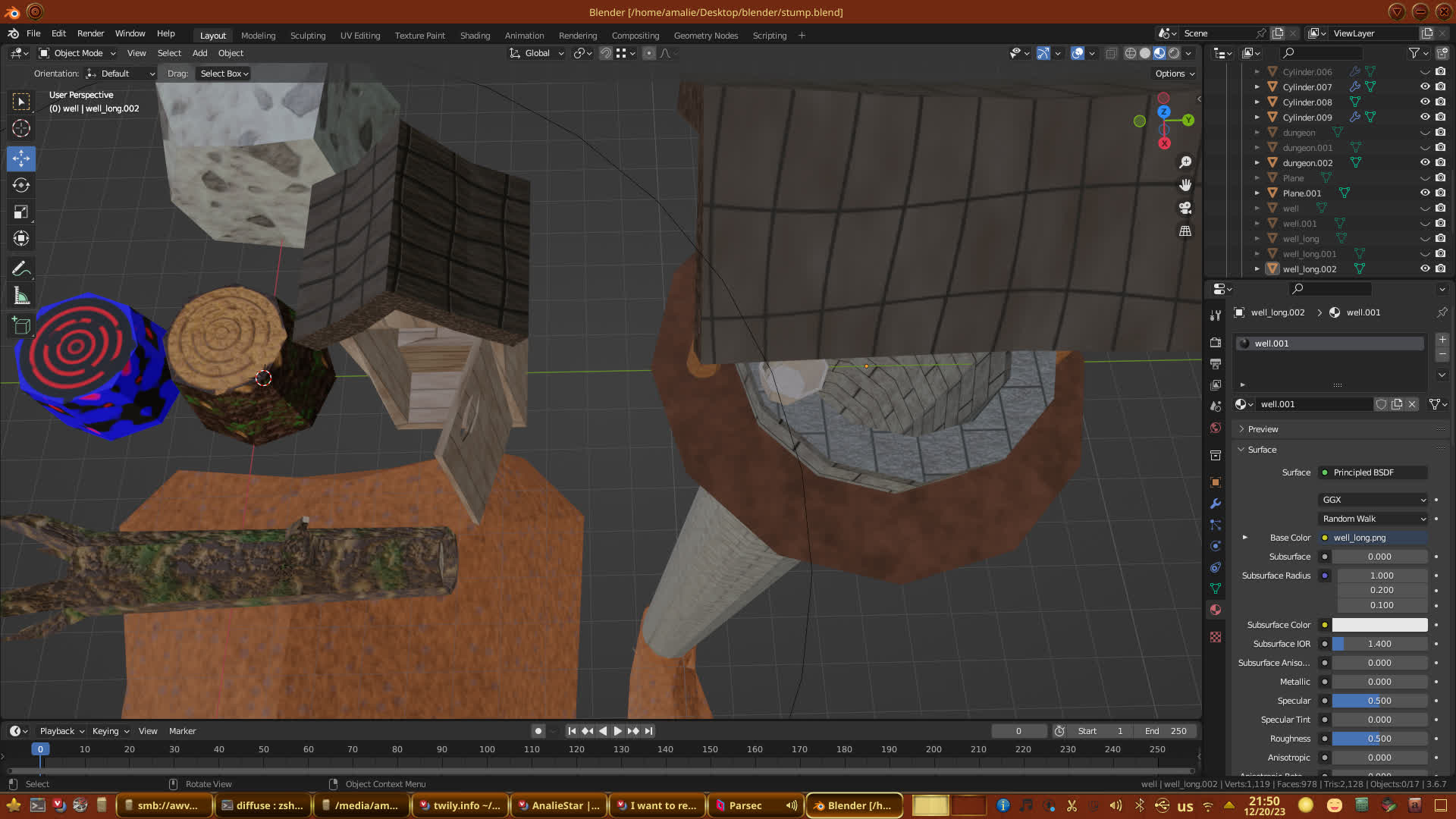This screenshot has width=1456, height=819.
Task: Select the Move tool in toolbar
Action: pyautogui.click(x=21, y=158)
